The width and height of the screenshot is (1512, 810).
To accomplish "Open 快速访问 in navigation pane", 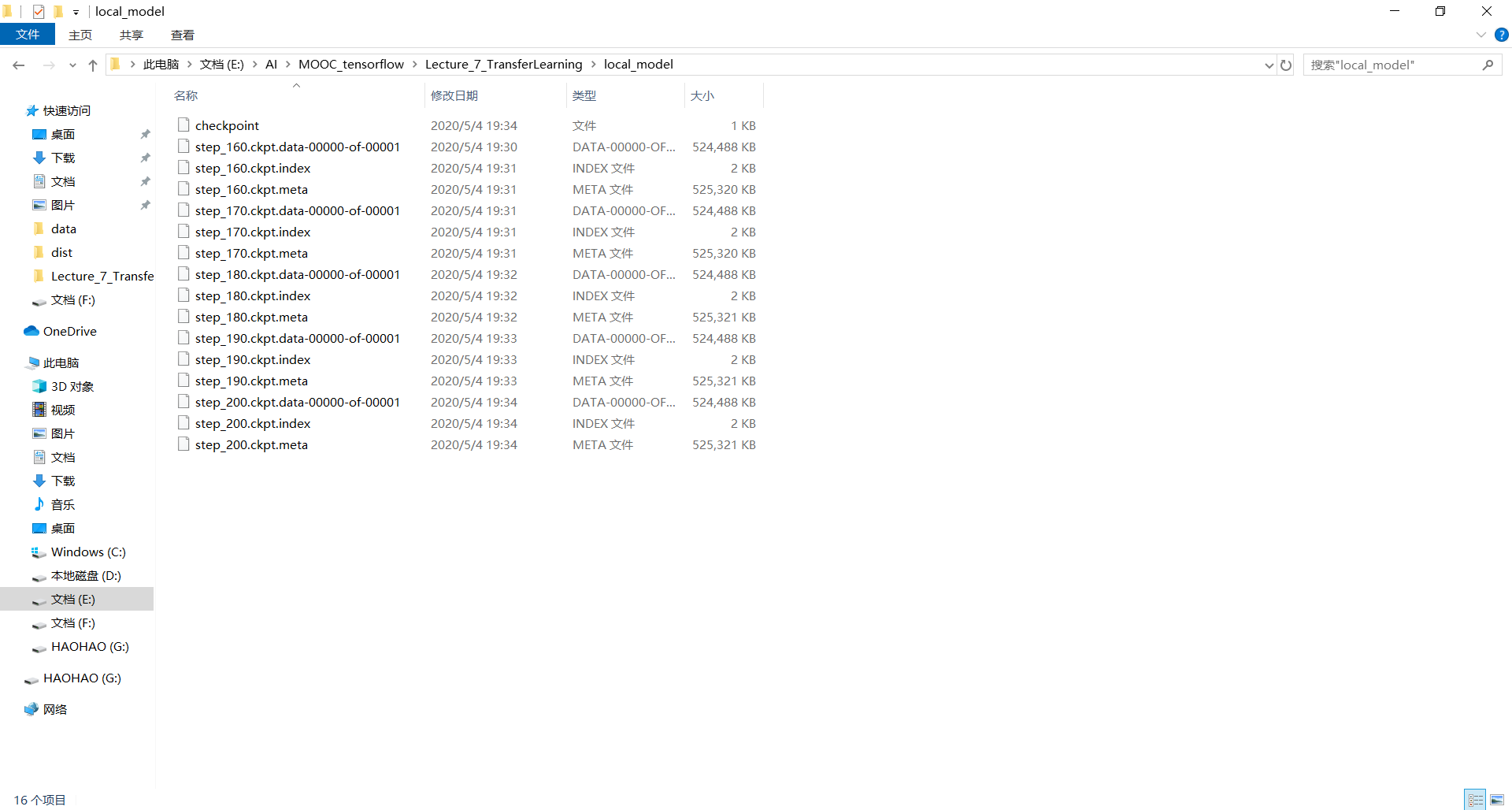I will pyautogui.click(x=67, y=110).
